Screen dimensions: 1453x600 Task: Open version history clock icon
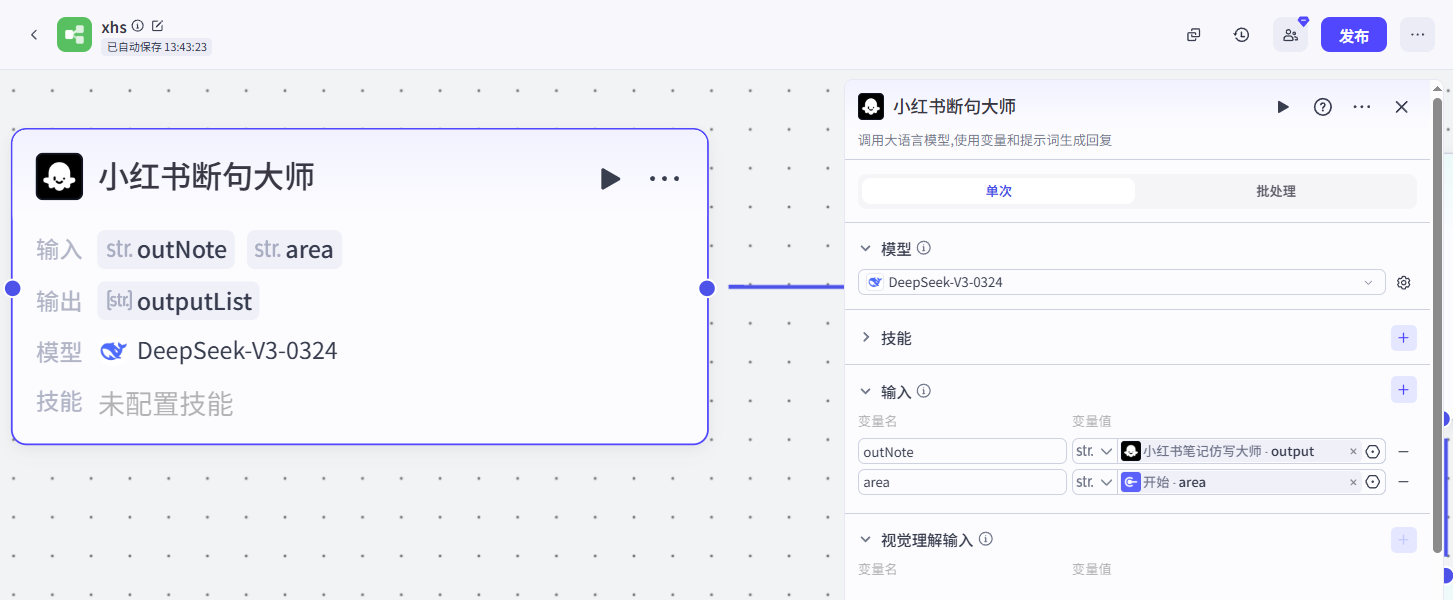pyautogui.click(x=1241, y=35)
